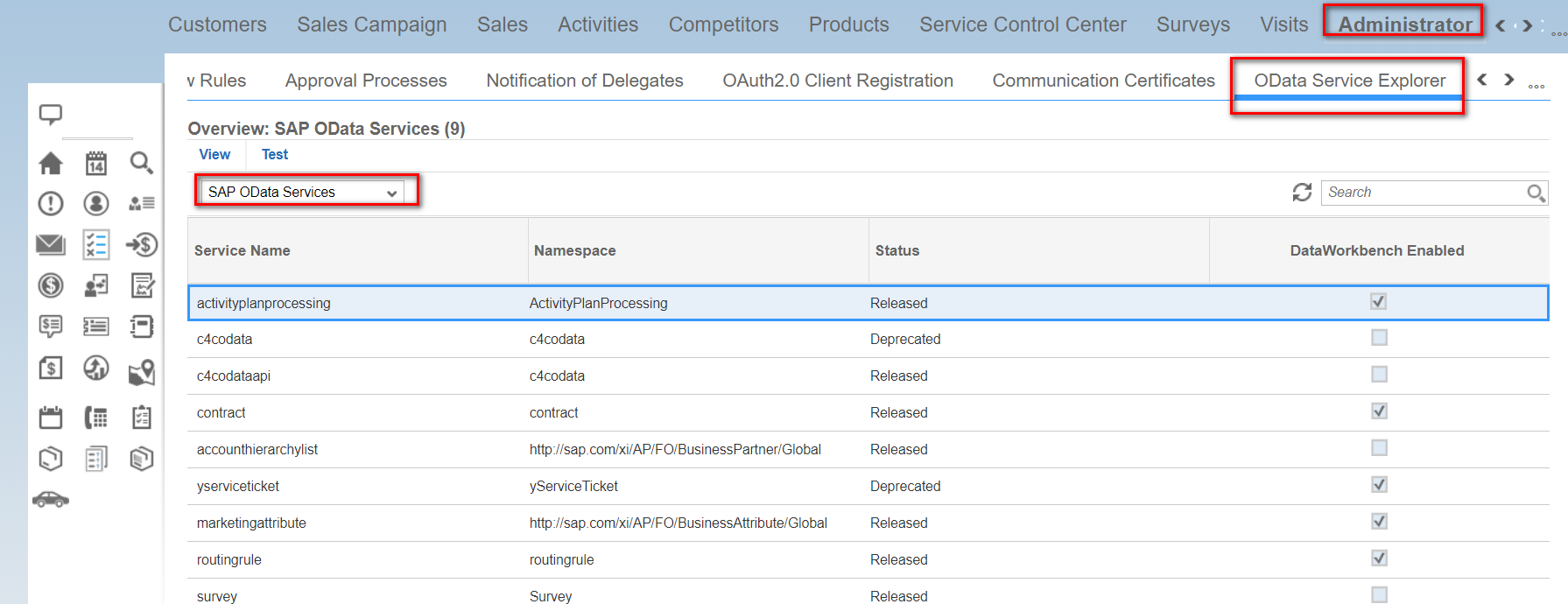1568x604 pixels.
Task: Open the SAP OData Services dropdown
Action: (x=303, y=192)
